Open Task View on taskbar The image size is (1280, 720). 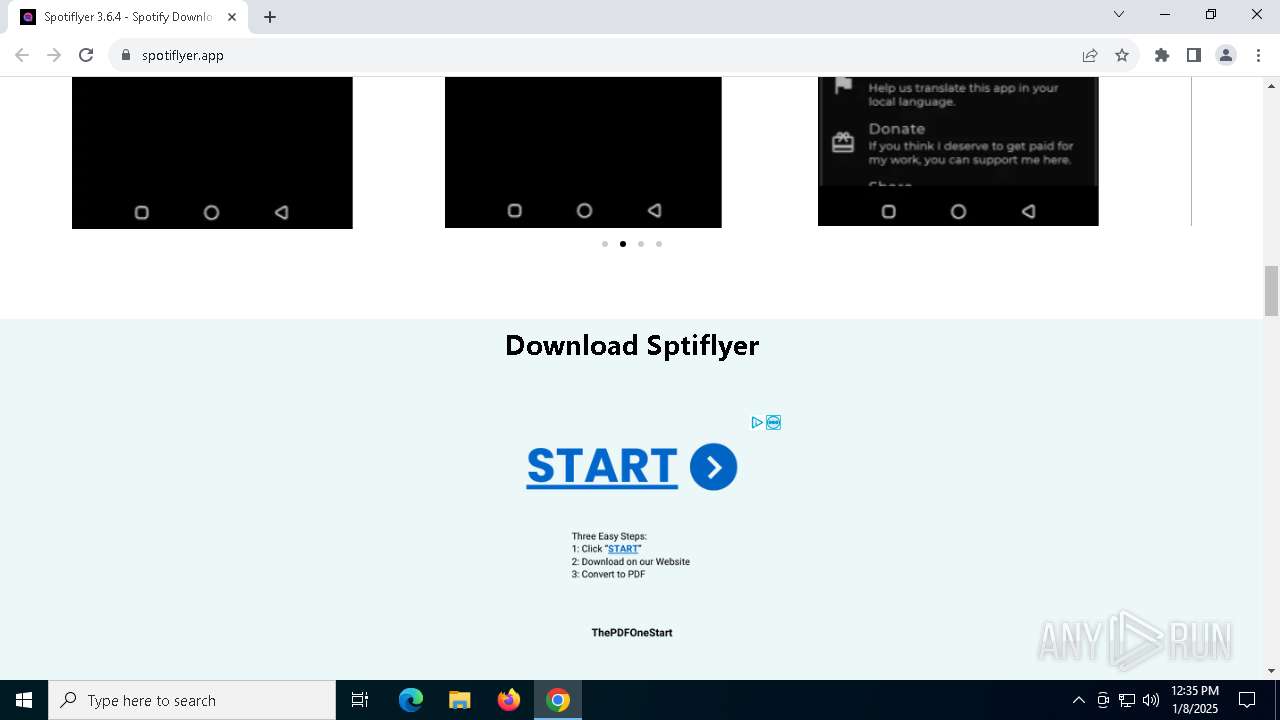(x=360, y=700)
